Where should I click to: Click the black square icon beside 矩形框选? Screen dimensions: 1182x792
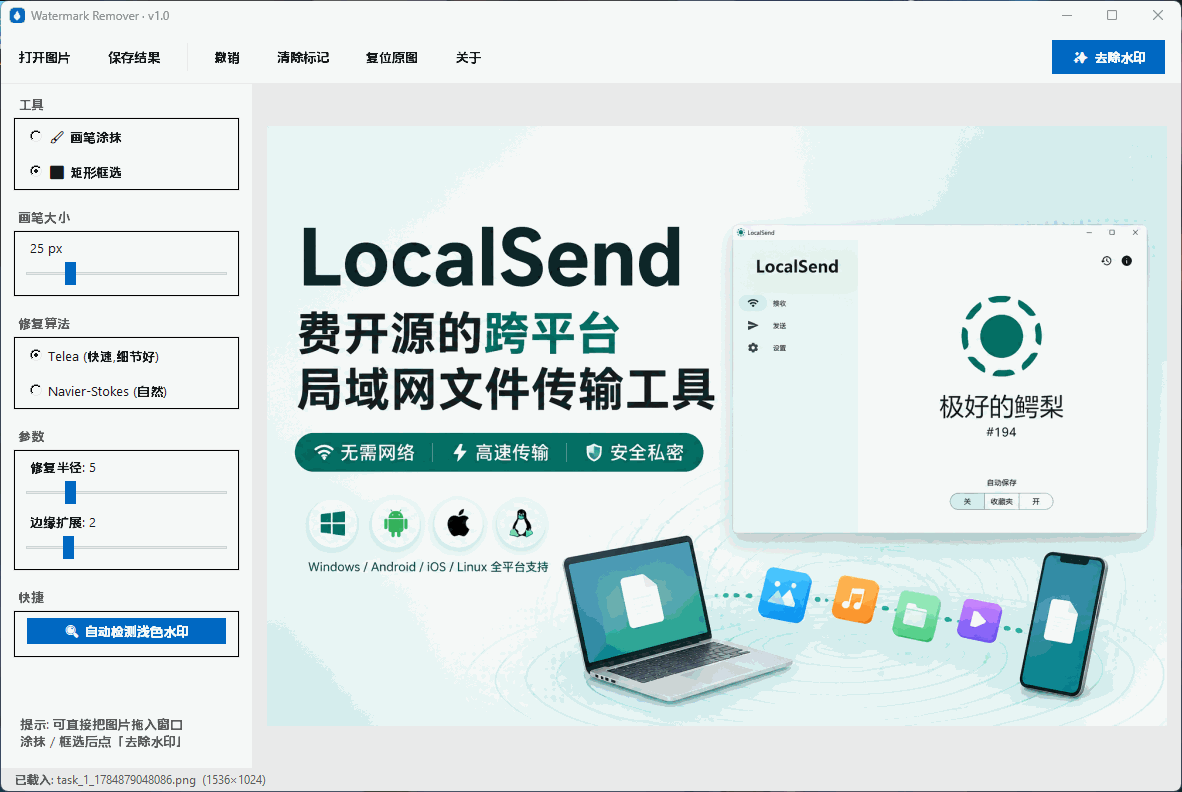pos(57,172)
